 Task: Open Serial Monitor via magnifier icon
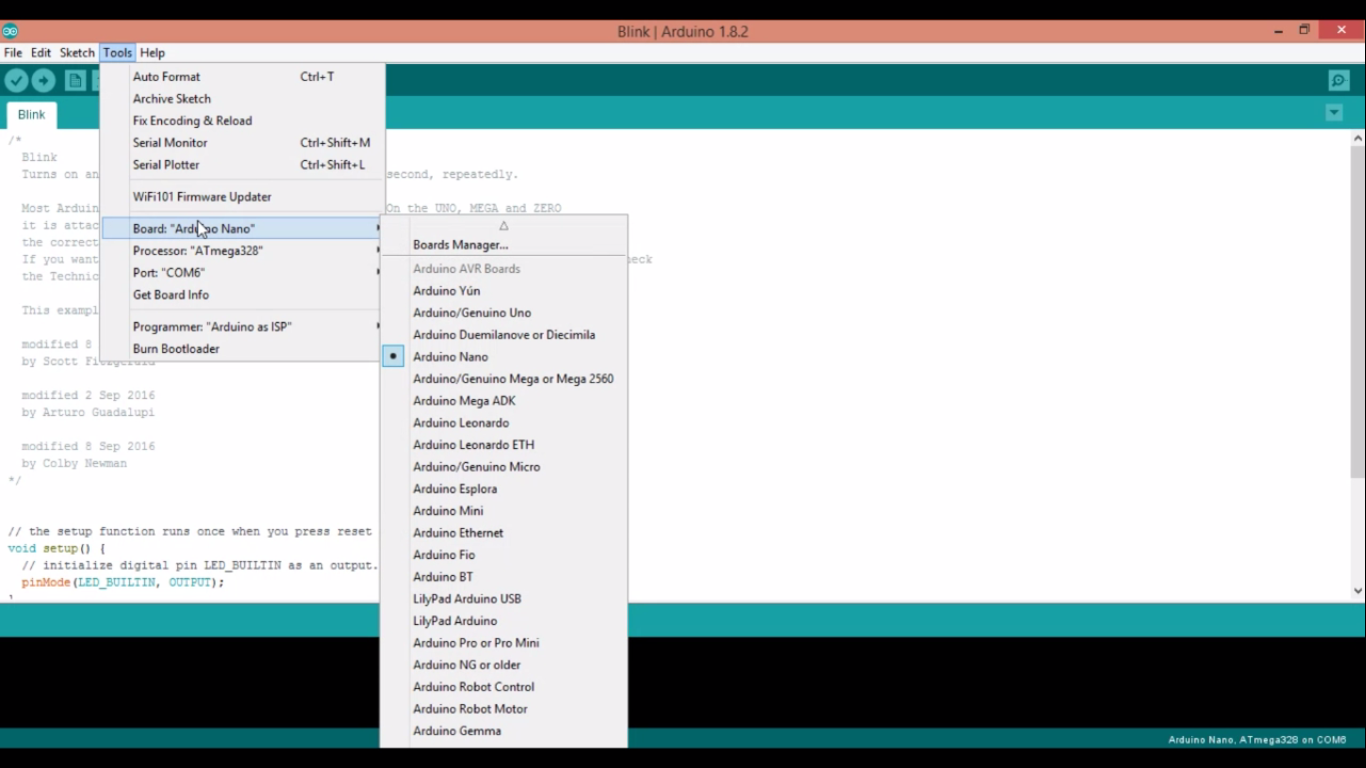coord(1338,81)
